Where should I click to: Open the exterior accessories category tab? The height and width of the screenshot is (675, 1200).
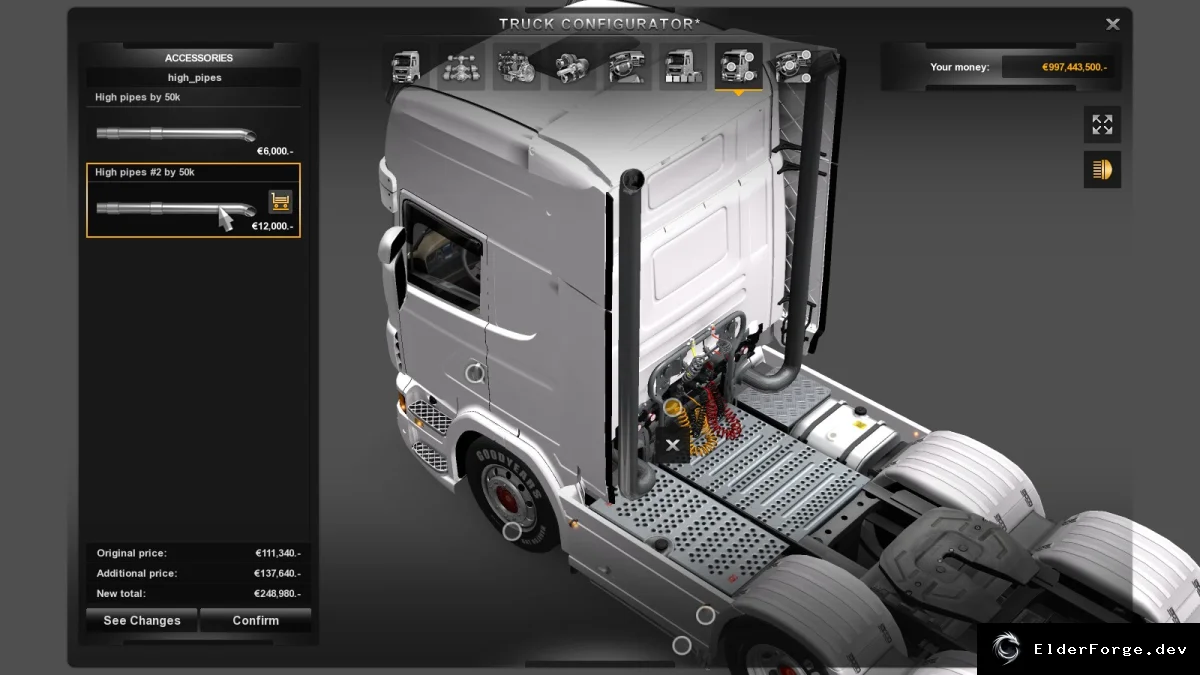(738, 67)
